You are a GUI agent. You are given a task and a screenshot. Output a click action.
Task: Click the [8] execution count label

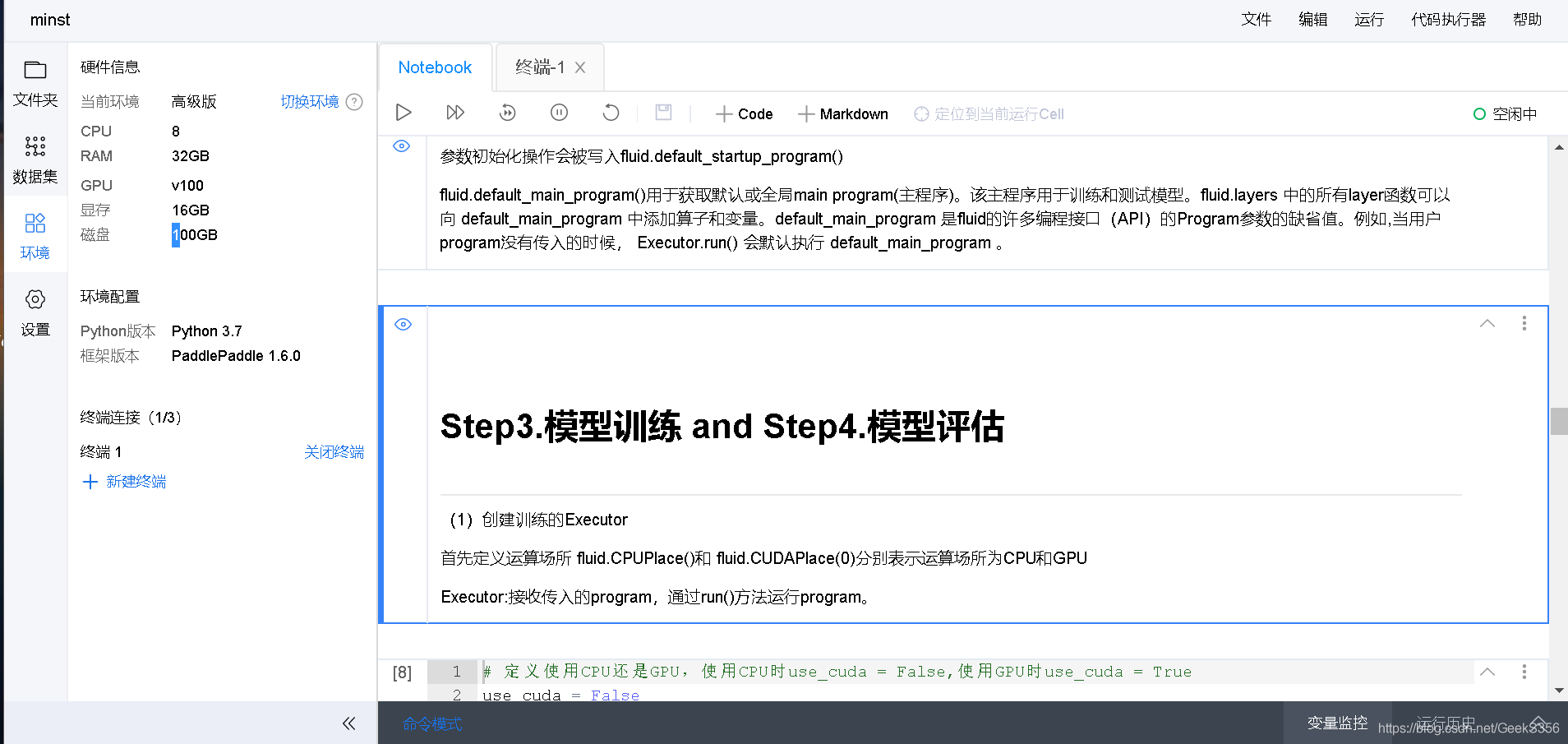402,672
